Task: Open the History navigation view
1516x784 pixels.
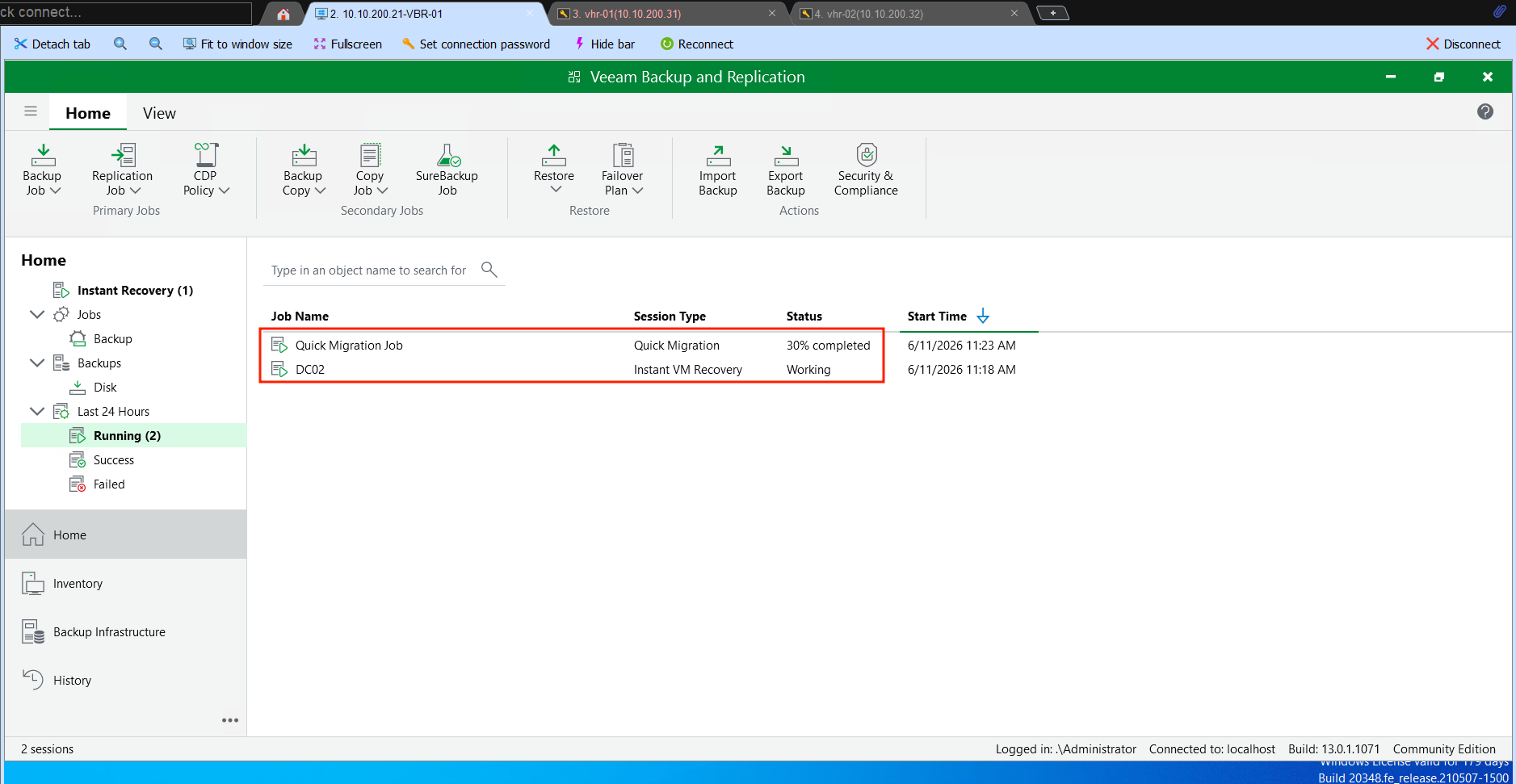Action: pos(125,680)
